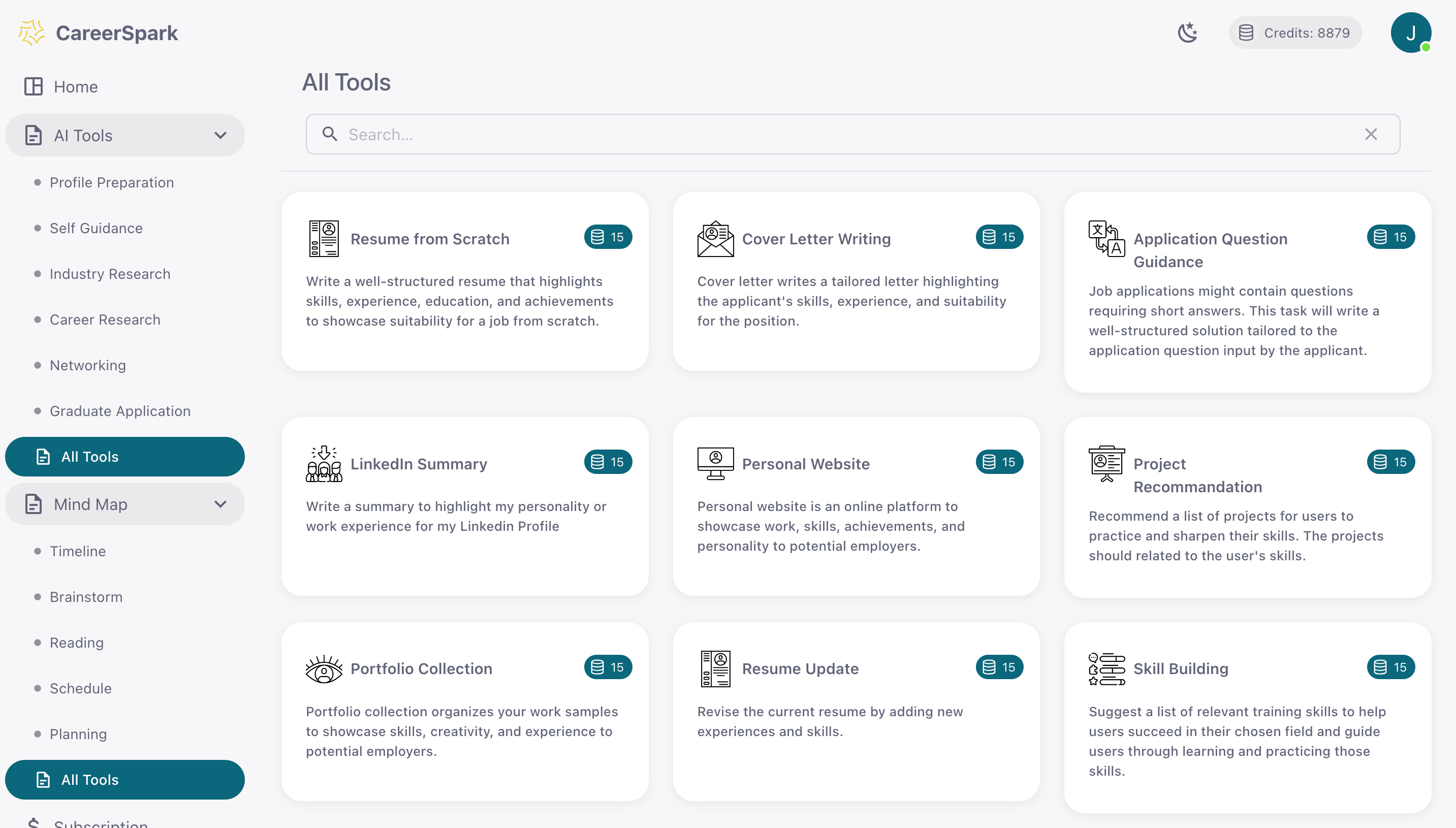Click the Cover Letter Writing envelope icon

pyautogui.click(x=715, y=238)
